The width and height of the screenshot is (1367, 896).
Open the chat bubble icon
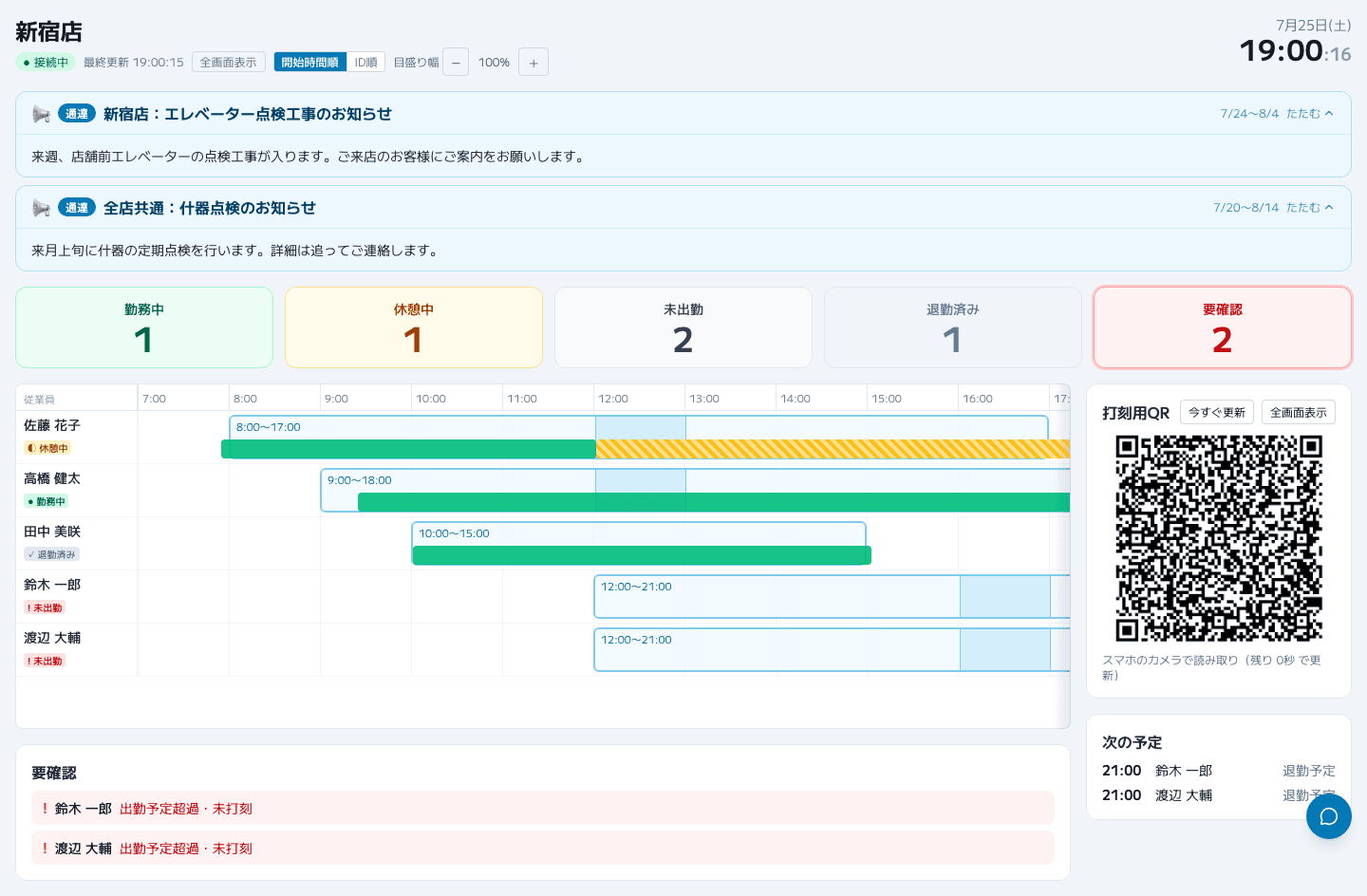[x=1328, y=816]
